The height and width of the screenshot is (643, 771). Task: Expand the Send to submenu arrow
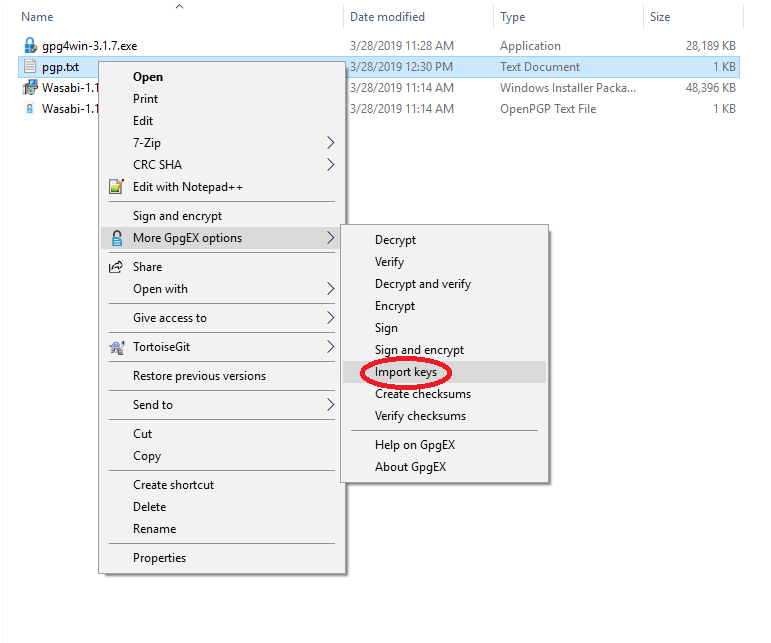click(330, 405)
